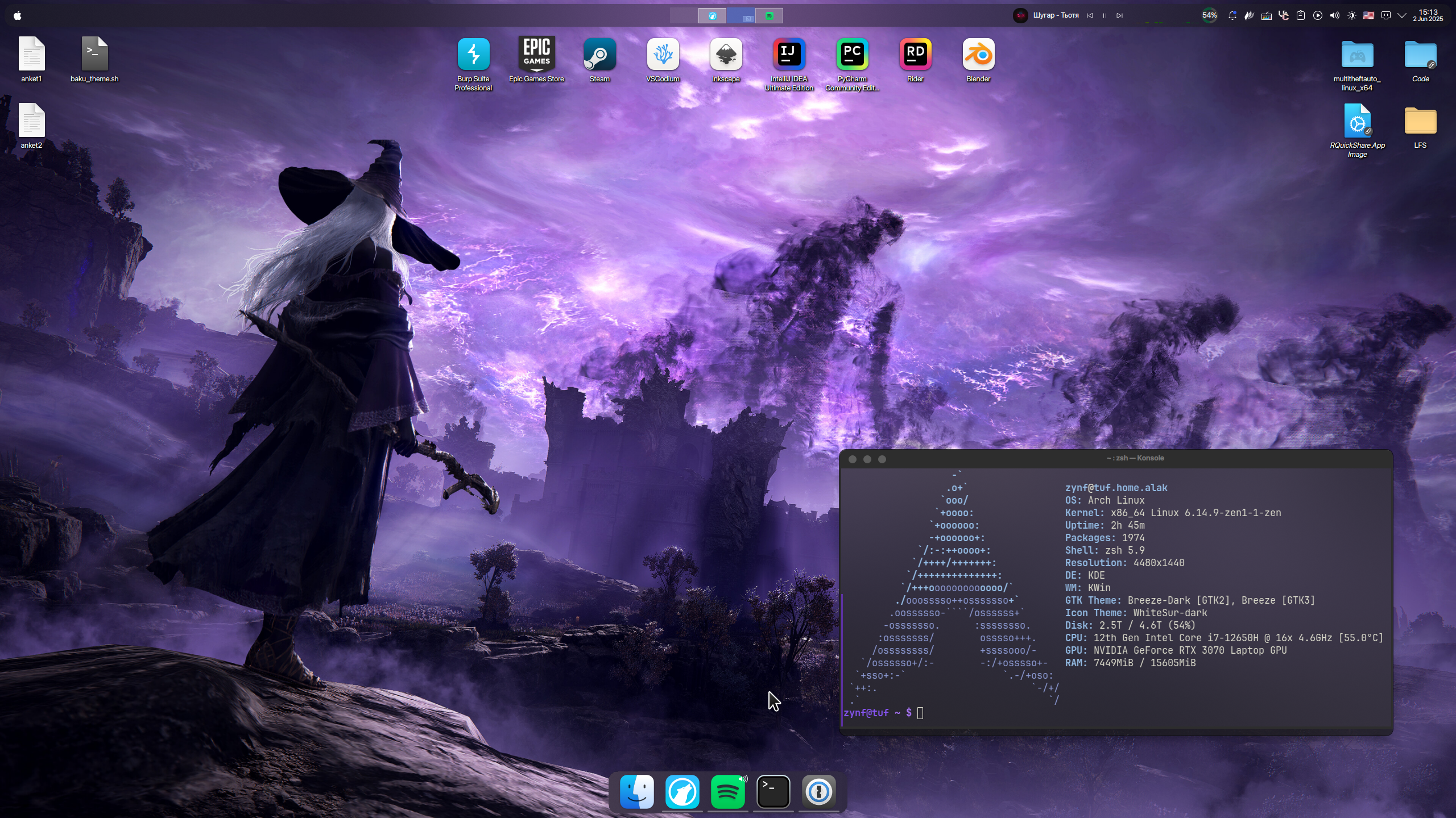
Task: Skip to the next track in the panel
Action: pos(1119,15)
